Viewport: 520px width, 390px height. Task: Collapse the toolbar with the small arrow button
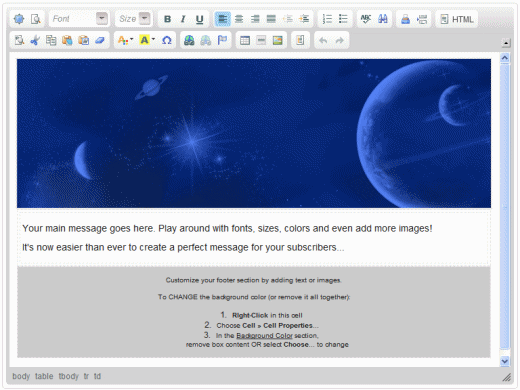click(506, 43)
